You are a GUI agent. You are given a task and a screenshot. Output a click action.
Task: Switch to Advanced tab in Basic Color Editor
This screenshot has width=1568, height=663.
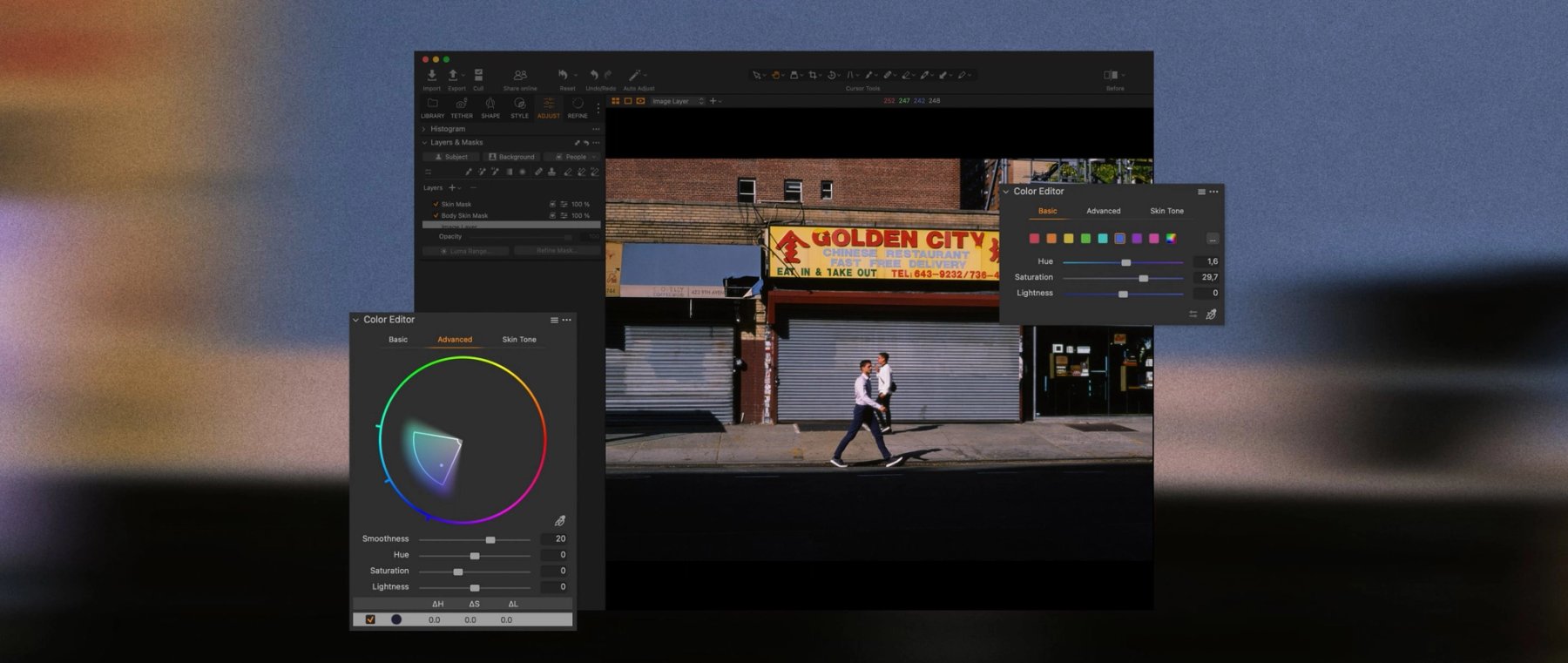coord(1104,211)
